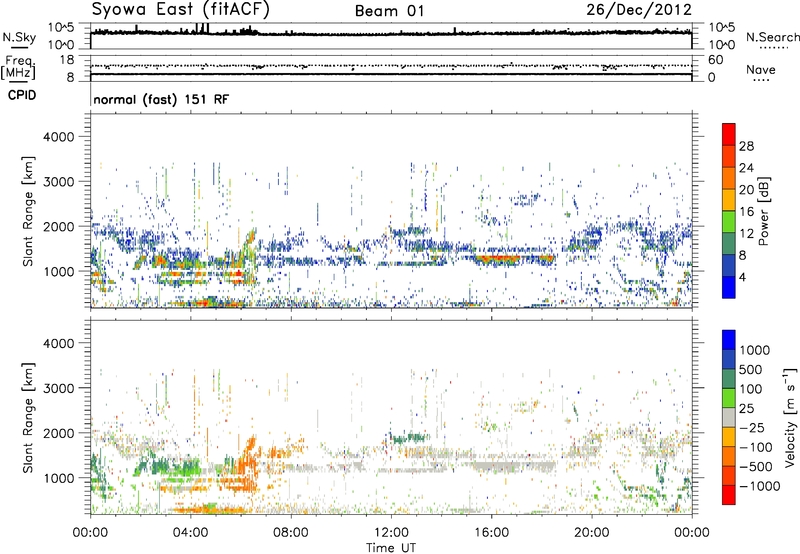The image size is (800, 554).
Task: Select the "N.Search" legend label
Action: 772,37
